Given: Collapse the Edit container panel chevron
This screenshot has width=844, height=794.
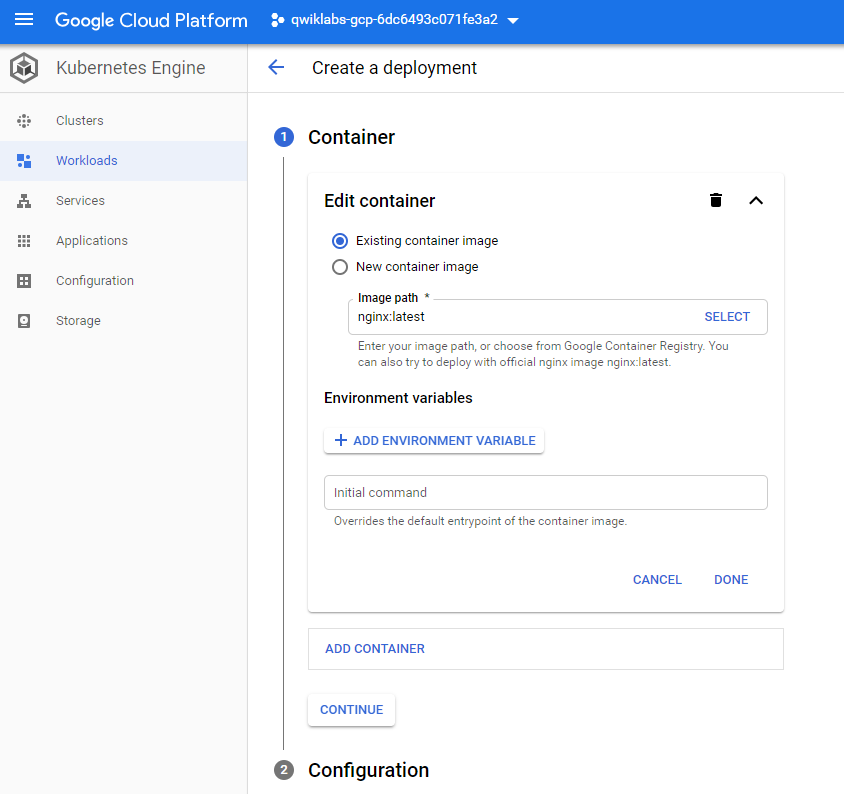Looking at the screenshot, I should [756, 201].
